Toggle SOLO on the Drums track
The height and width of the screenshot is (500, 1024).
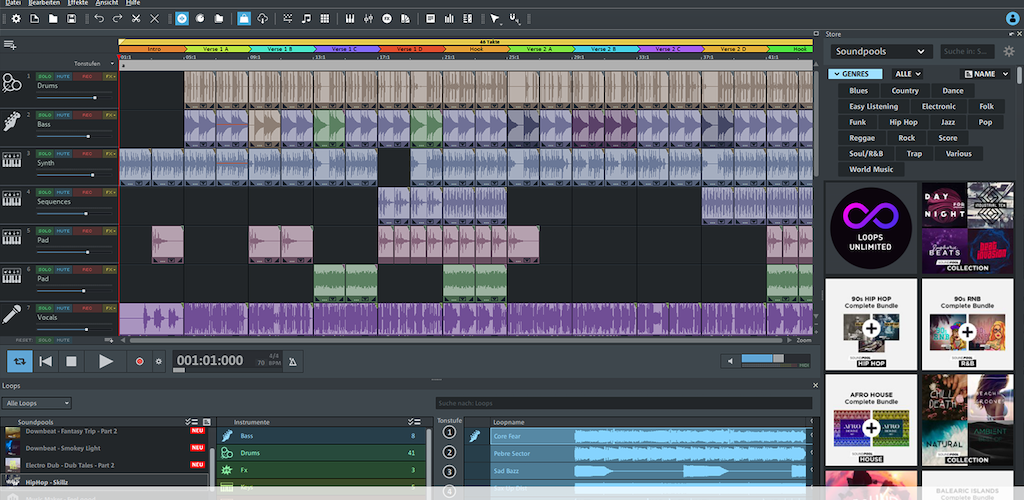click(x=45, y=76)
